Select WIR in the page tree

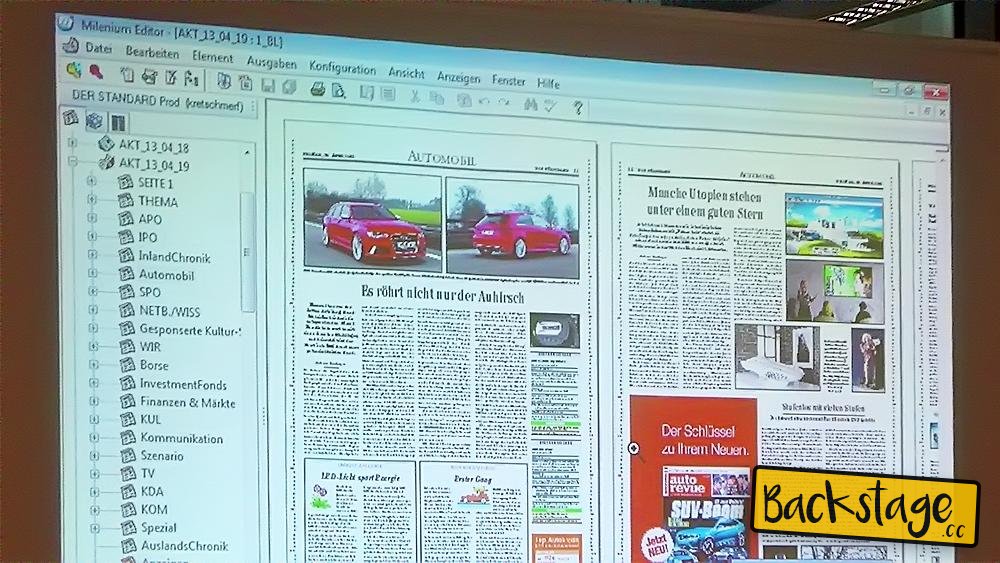tap(151, 347)
